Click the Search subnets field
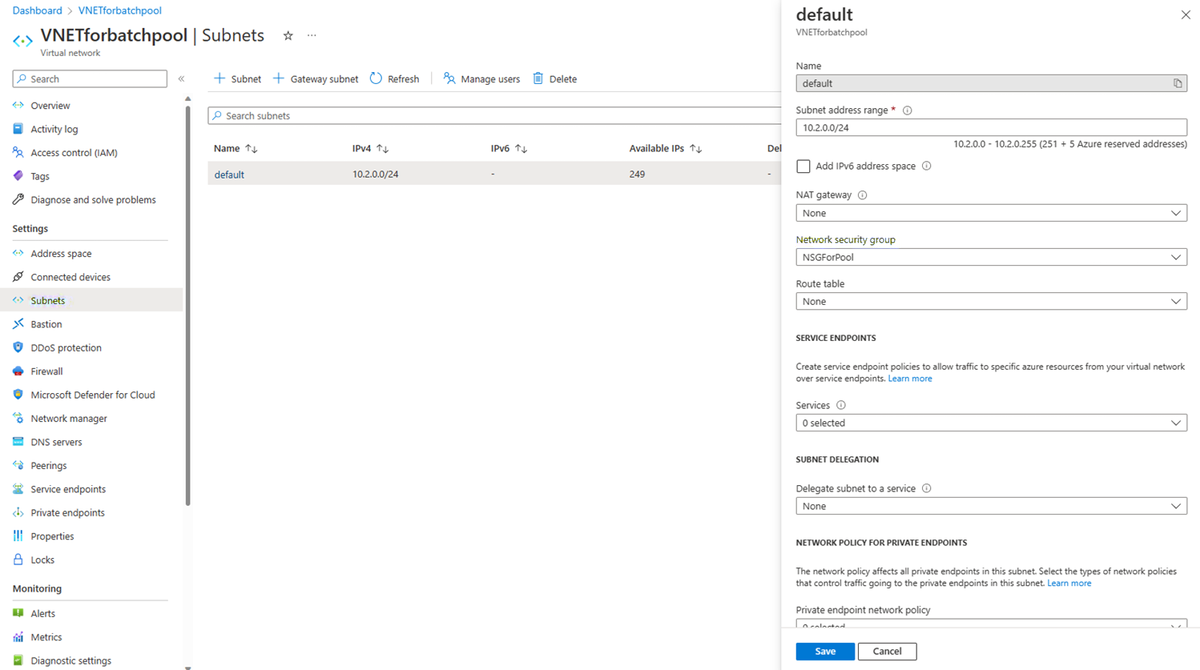This screenshot has height=670, width=1200. click(x=494, y=116)
